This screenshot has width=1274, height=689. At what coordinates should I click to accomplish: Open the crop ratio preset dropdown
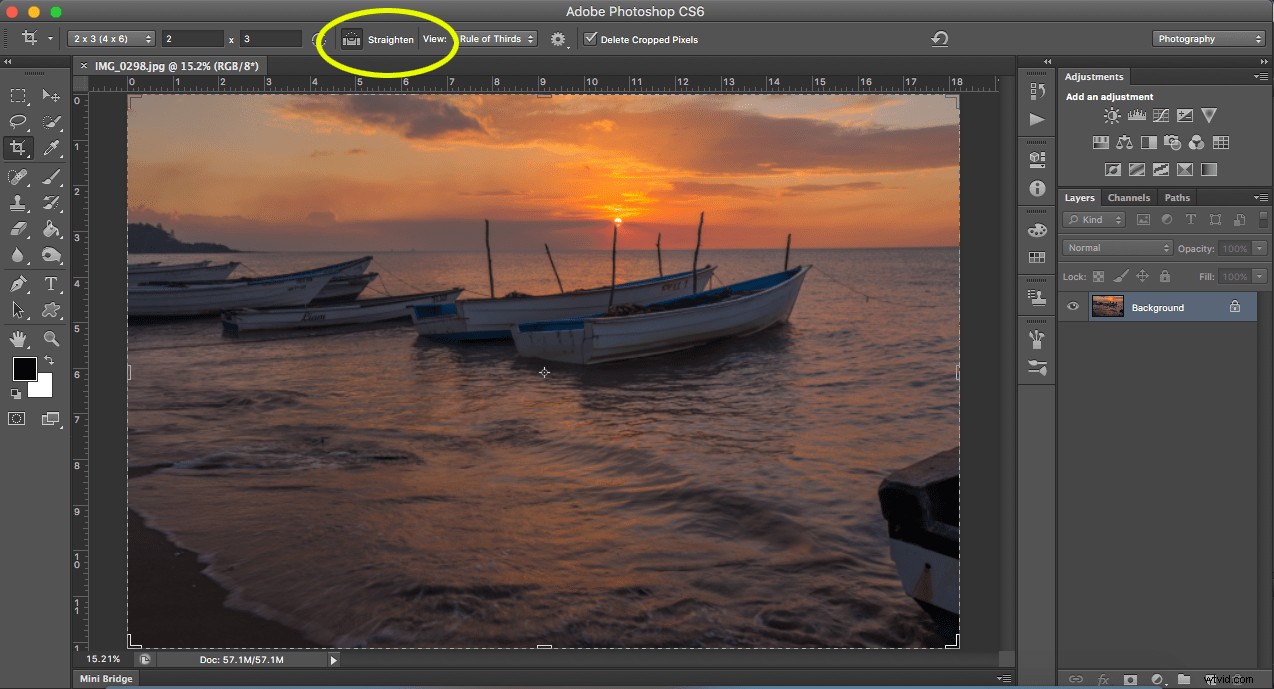point(110,38)
